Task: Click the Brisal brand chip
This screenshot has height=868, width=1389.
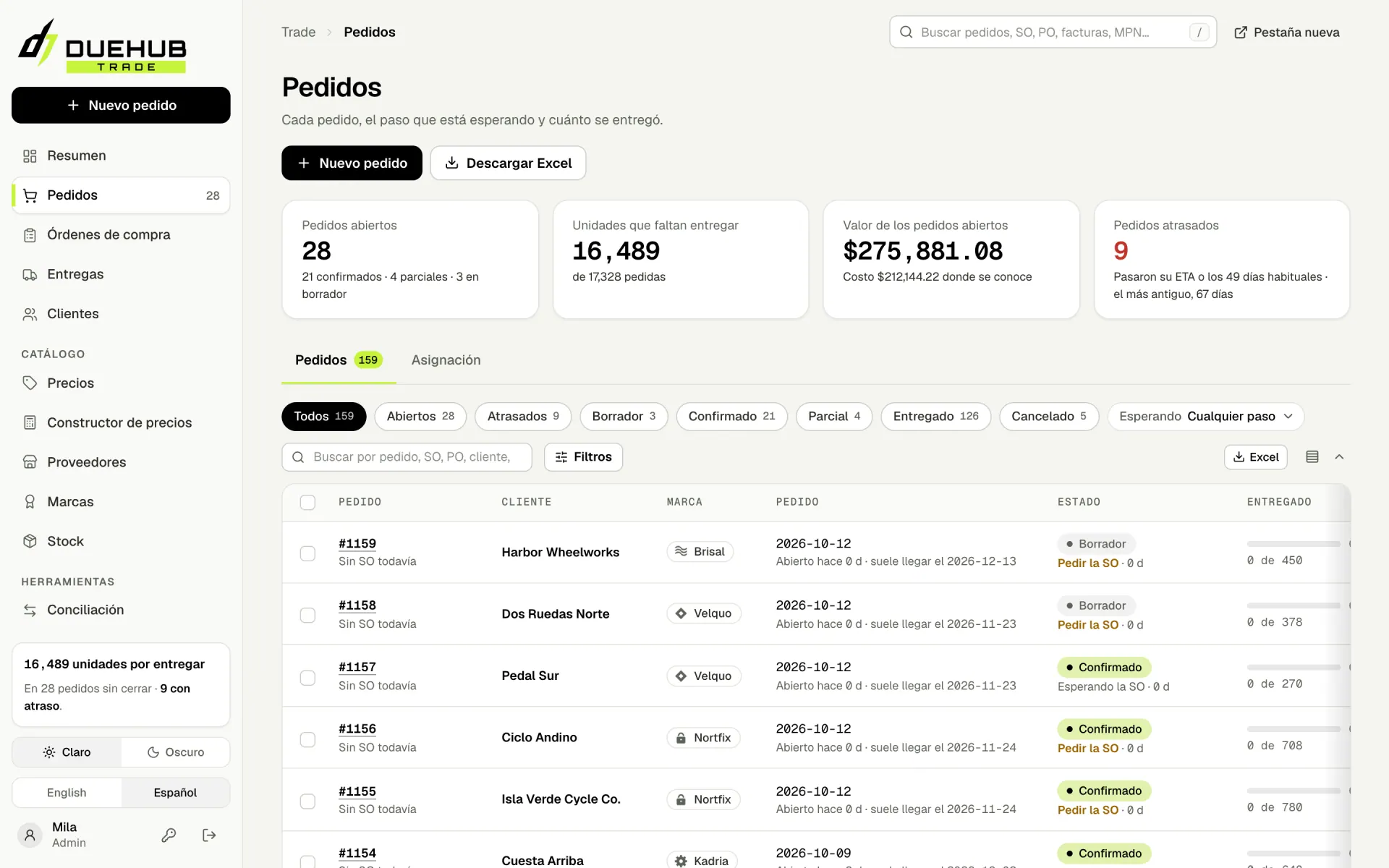Action: [700, 552]
